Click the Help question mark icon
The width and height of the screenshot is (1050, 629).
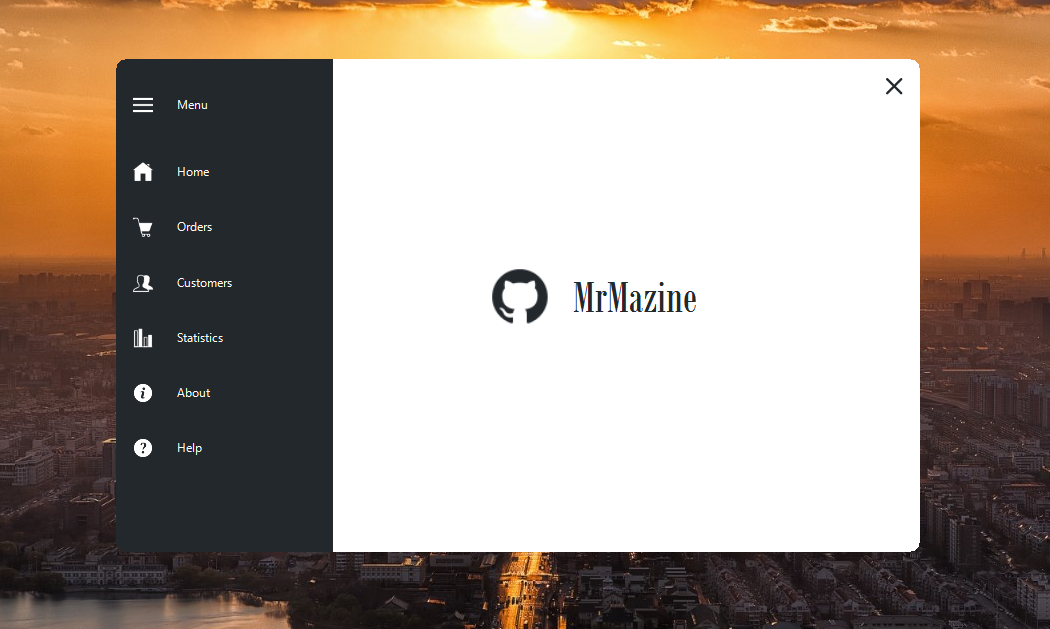pyautogui.click(x=143, y=447)
